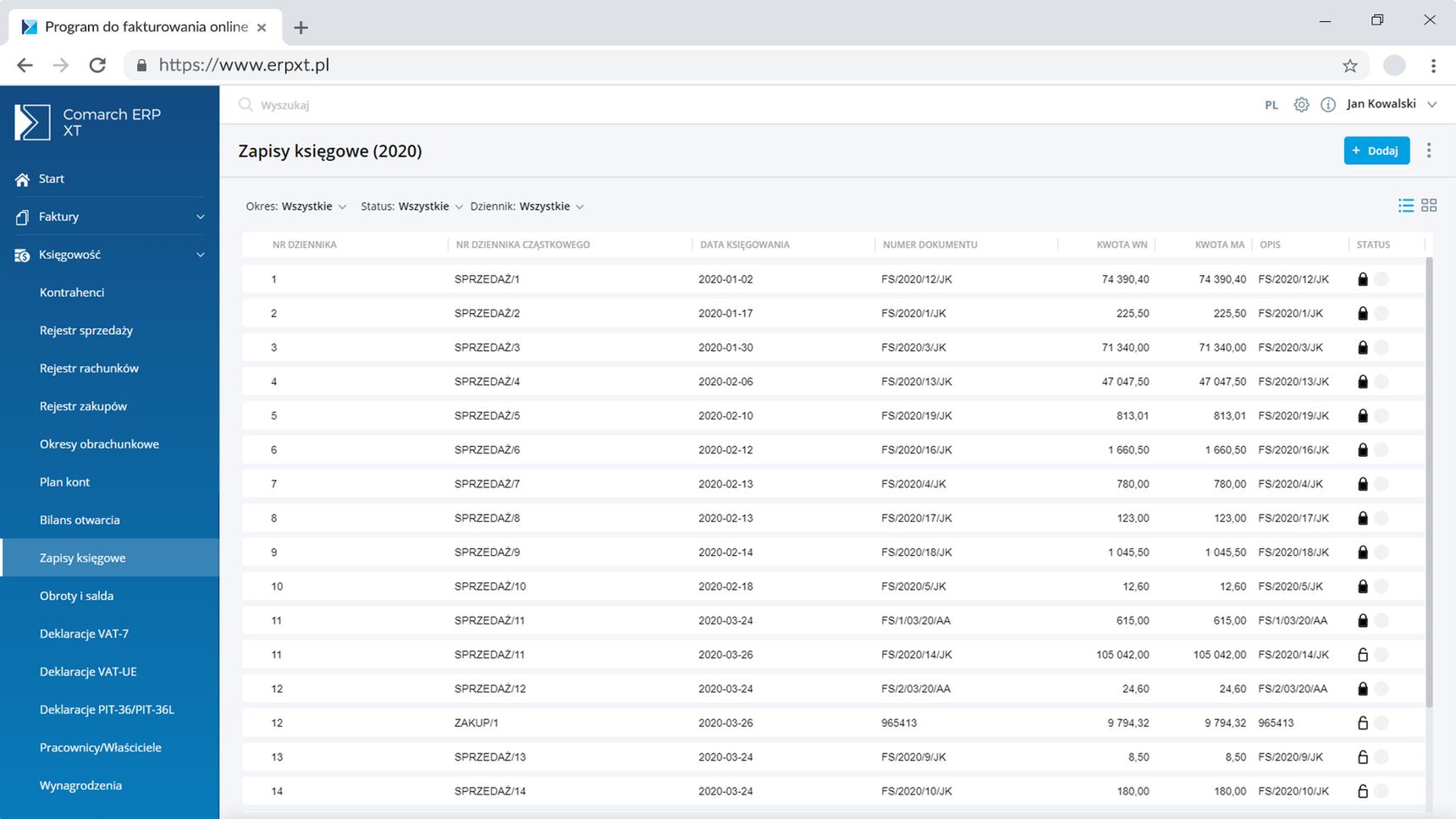The width and height of the screenshot is (1456, 819).
Task: Open browser three-dot menu
Action: pyautogui.click(x=1433, y=65)
